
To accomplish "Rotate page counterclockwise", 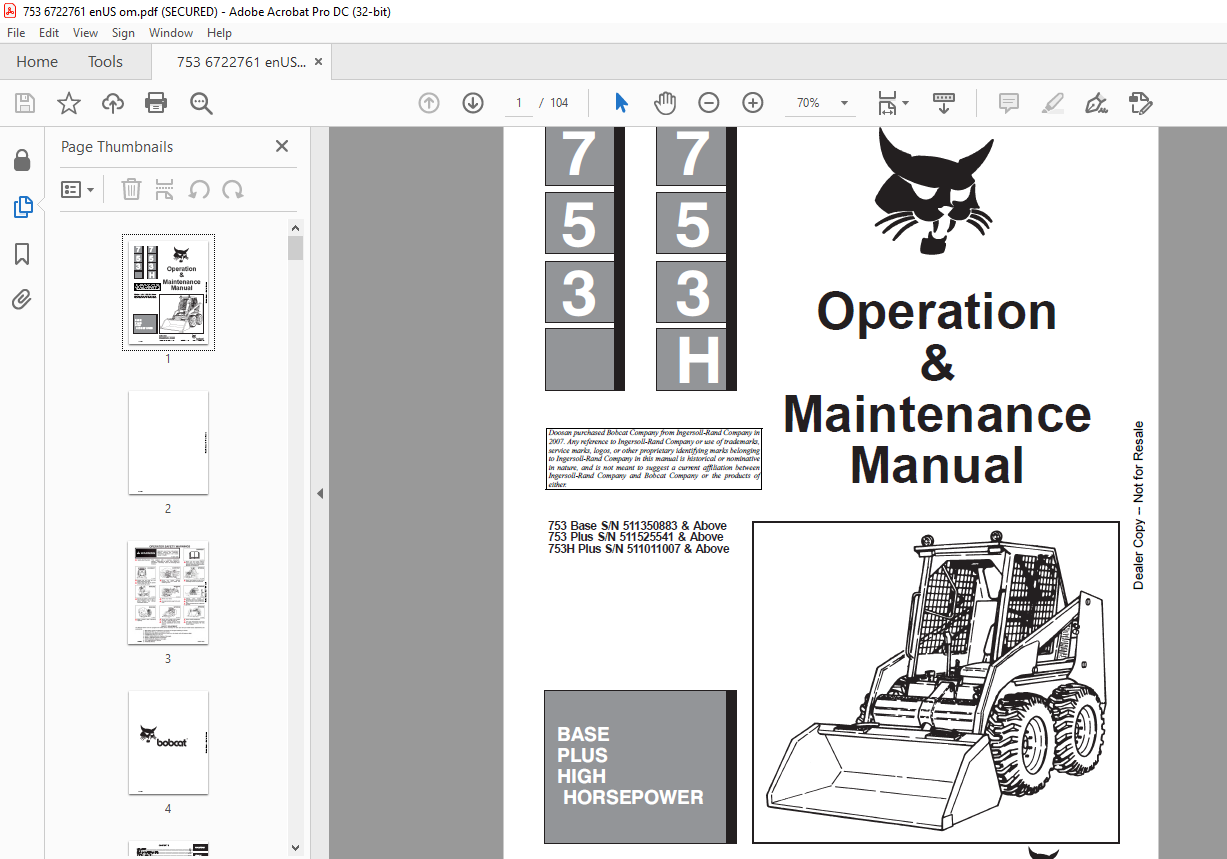I will [x=199, y=189].
